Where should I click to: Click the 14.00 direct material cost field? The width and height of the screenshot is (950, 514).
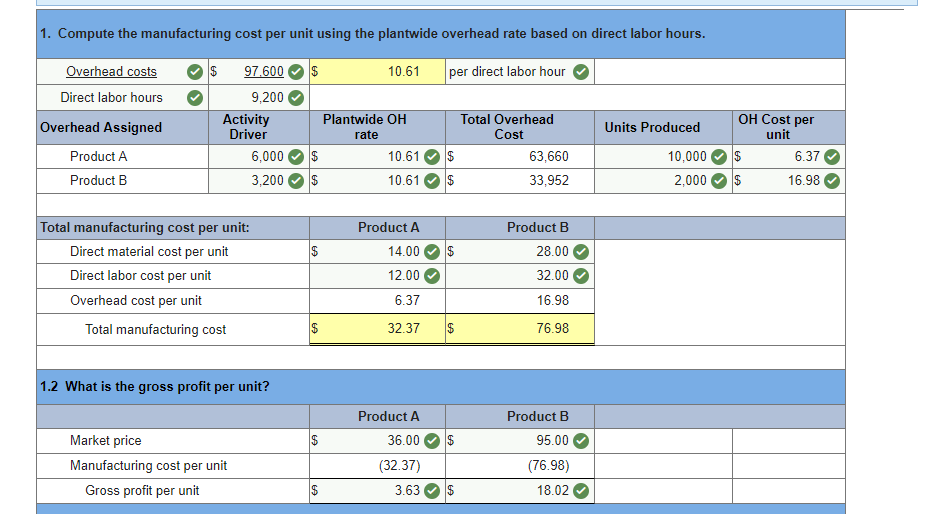point(377,252)
